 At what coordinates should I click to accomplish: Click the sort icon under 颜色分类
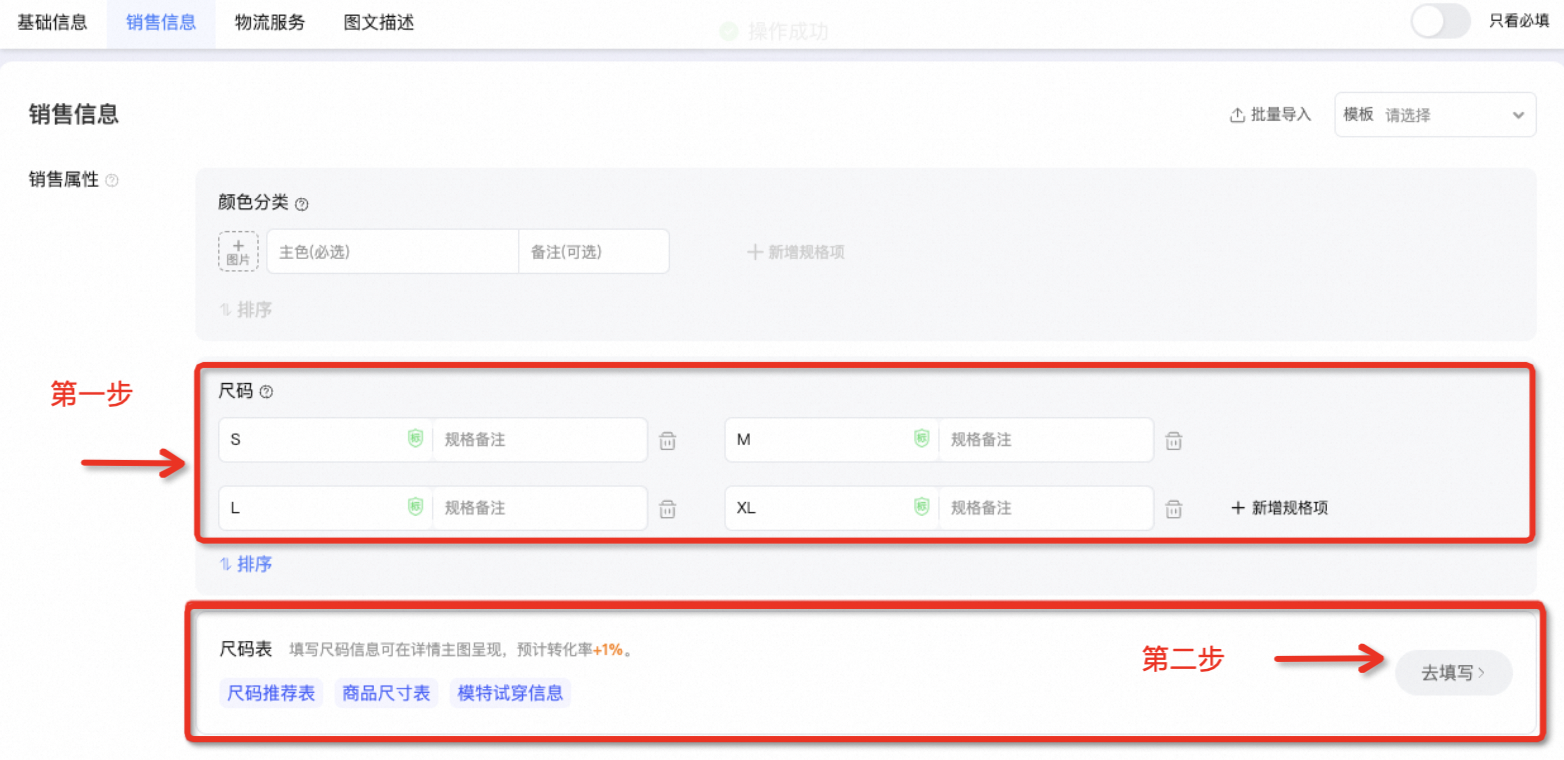coord(225,310)
